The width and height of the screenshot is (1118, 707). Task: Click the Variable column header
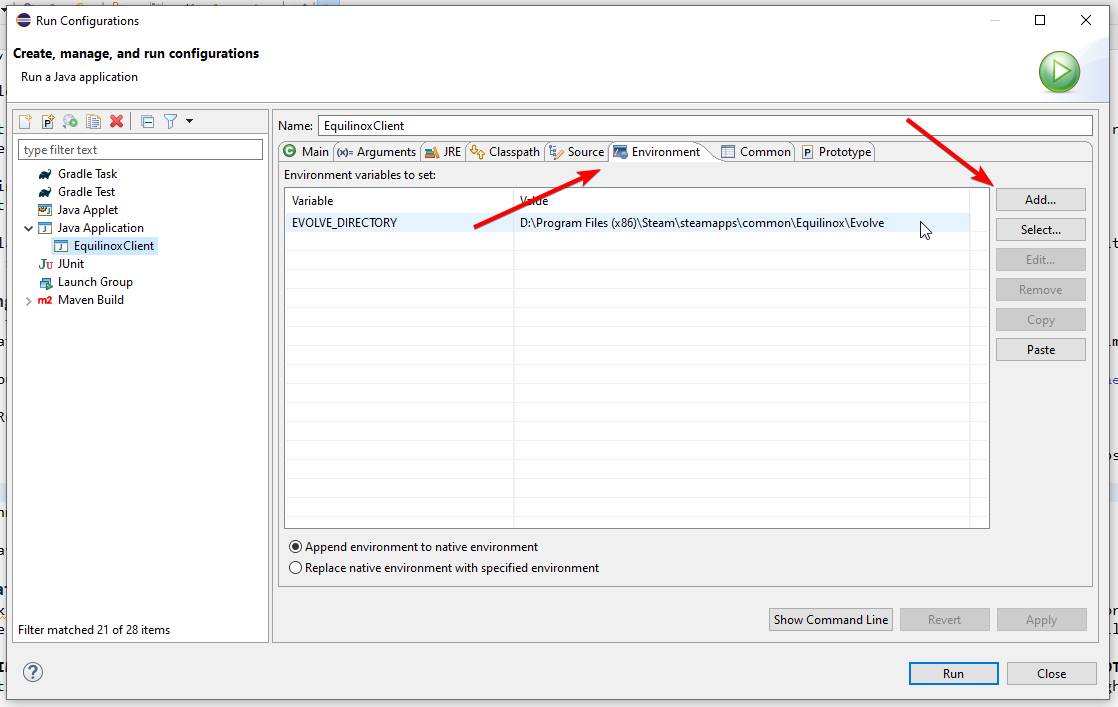[399, 201]
